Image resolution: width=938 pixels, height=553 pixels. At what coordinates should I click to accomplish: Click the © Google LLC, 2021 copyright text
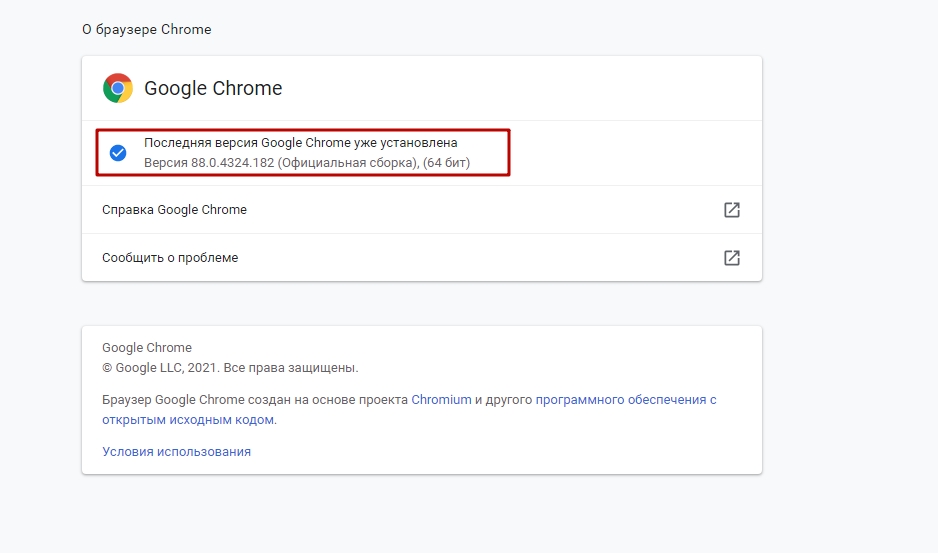(166, 368)
